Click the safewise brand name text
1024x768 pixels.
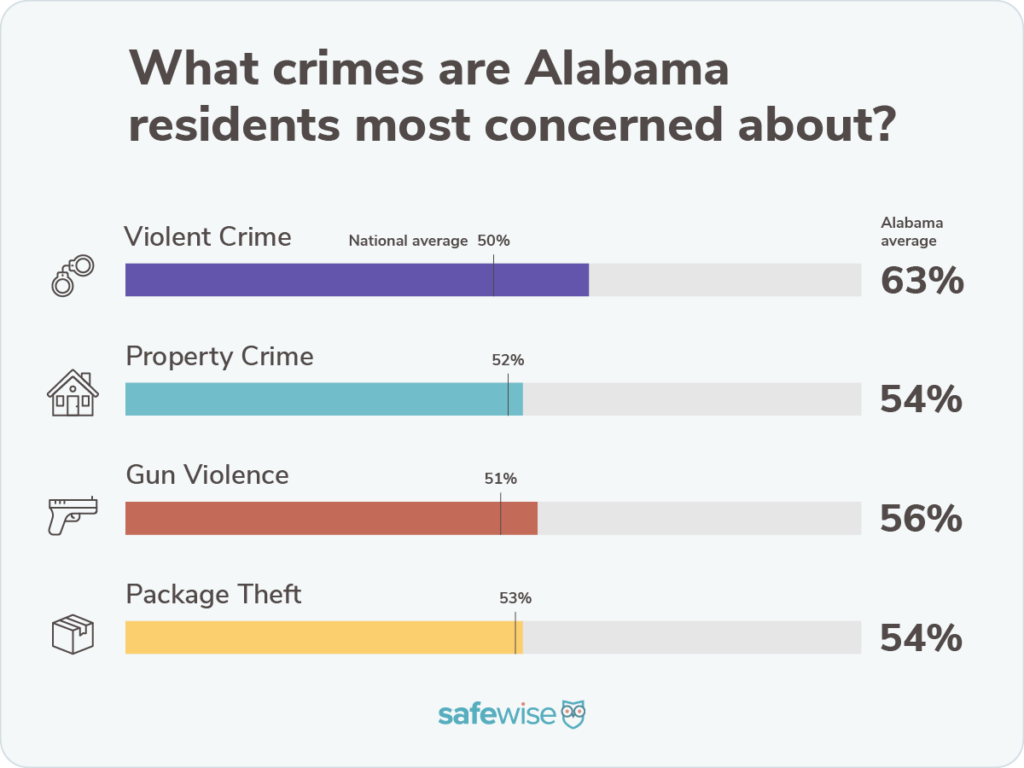[496, 715]
